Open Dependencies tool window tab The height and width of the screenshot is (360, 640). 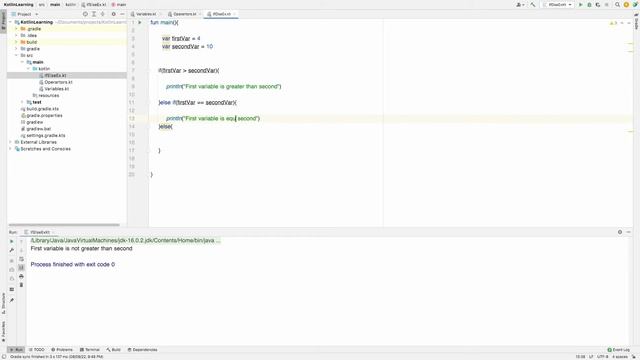(x=142, y=350)
